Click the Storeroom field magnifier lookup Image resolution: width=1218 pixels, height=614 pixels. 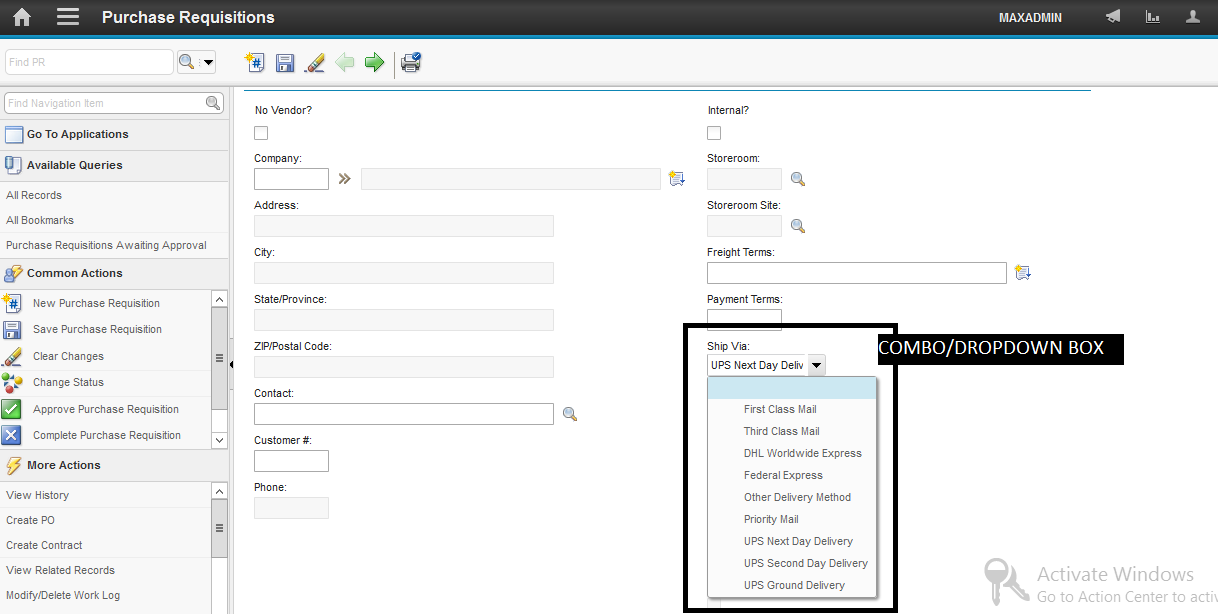(796, 178)
